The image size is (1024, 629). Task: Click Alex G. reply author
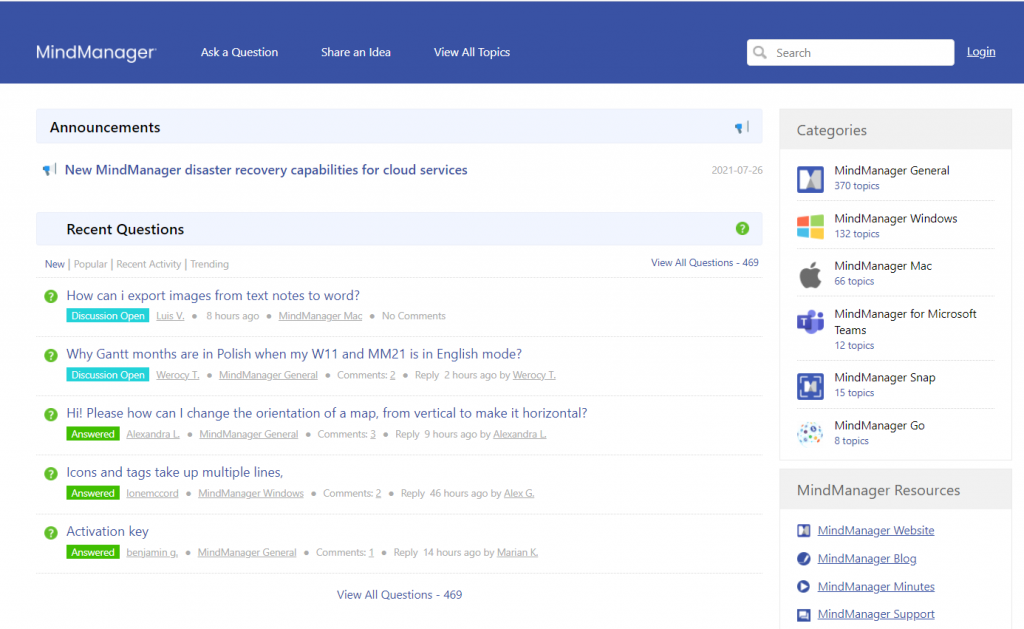tap(519, 493)
